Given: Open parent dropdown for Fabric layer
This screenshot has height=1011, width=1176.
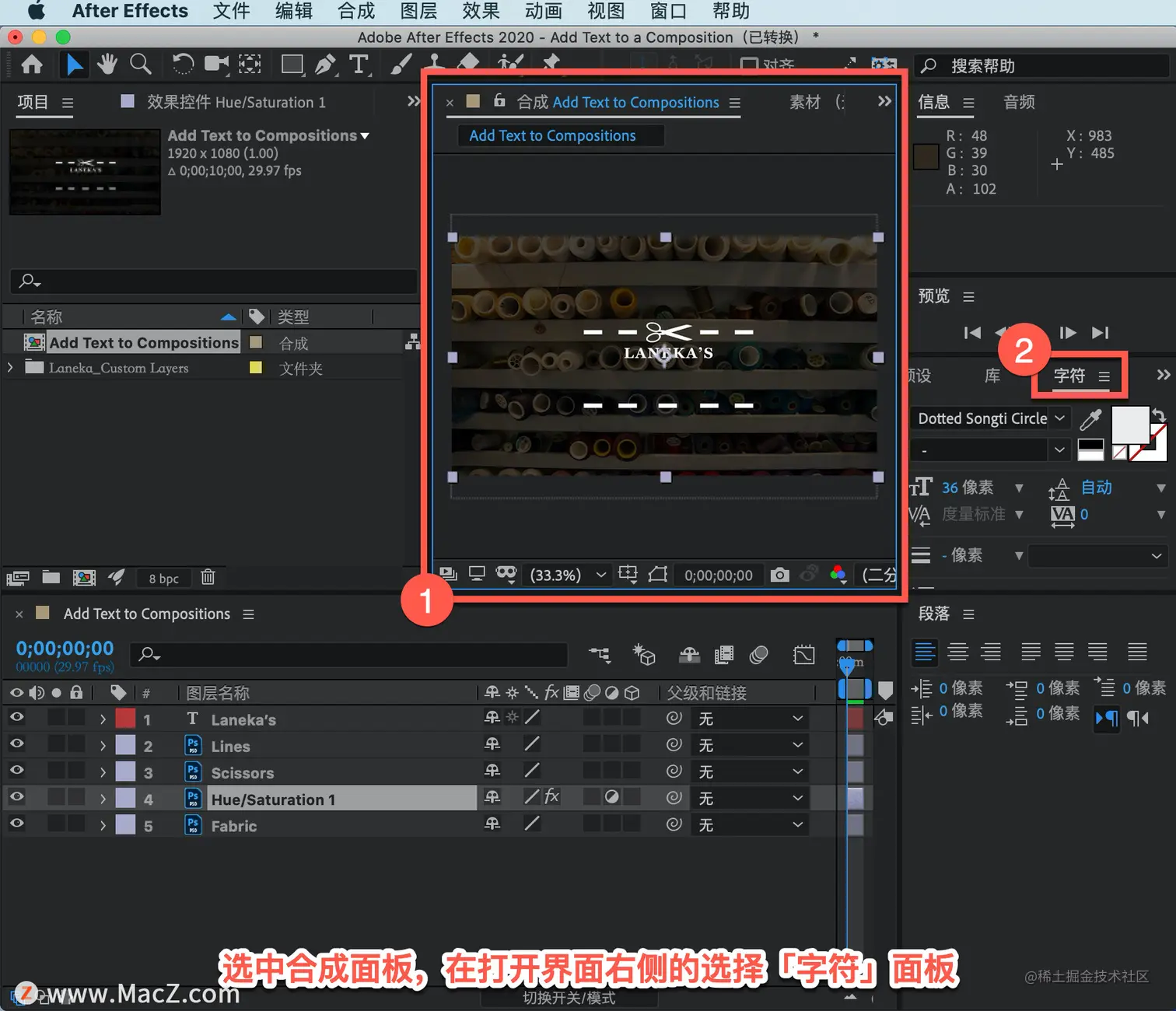Looking at the screenshot, I should [x=750, y=824].
